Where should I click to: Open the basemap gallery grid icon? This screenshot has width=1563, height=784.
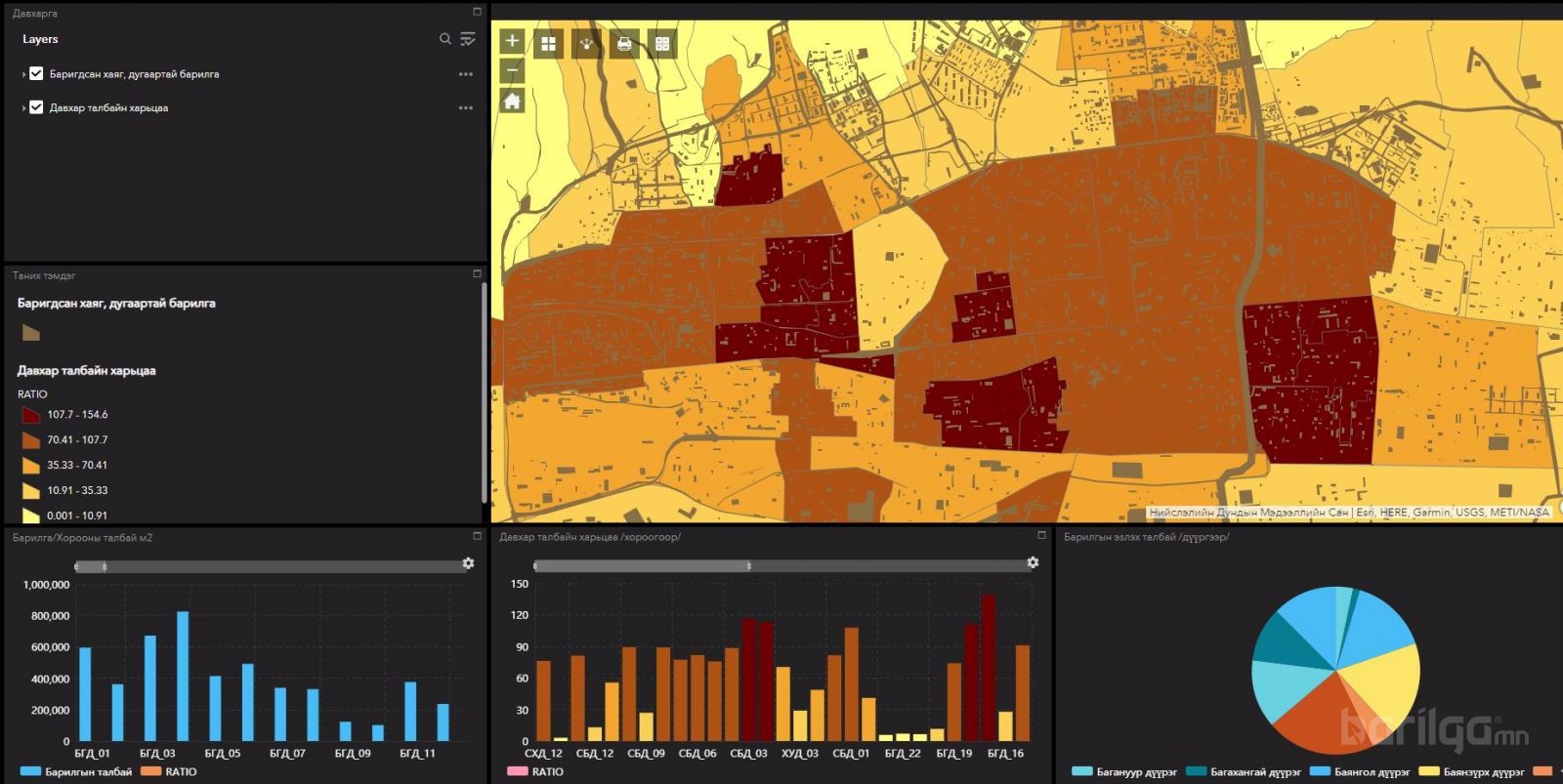pos(549,44)
